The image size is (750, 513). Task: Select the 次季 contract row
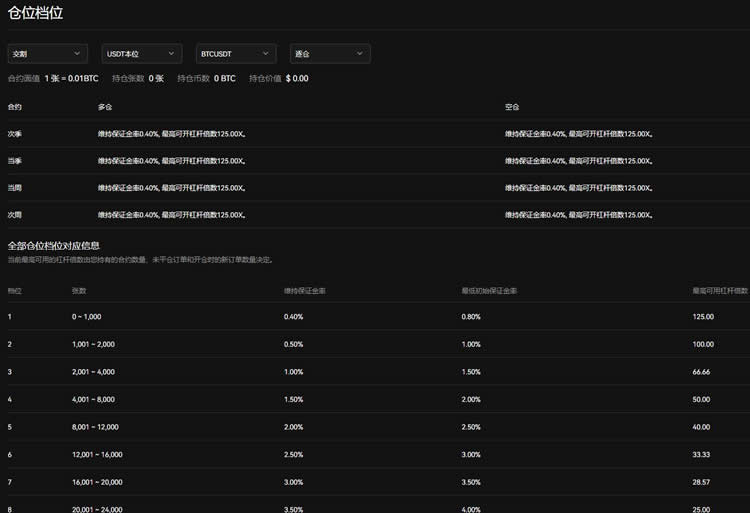[x=15, y=133]
